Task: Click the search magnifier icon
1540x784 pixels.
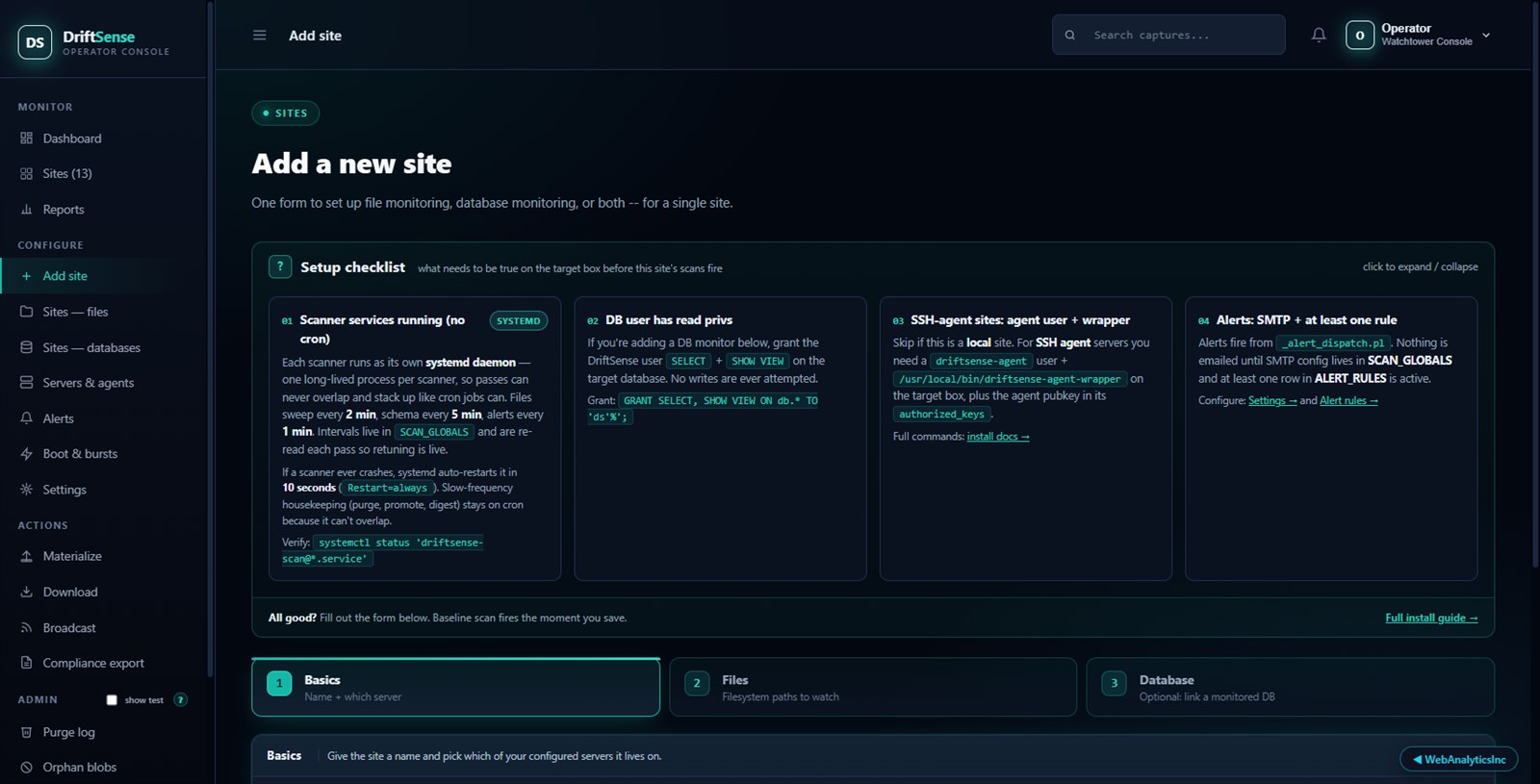Action: [1070, 36]
